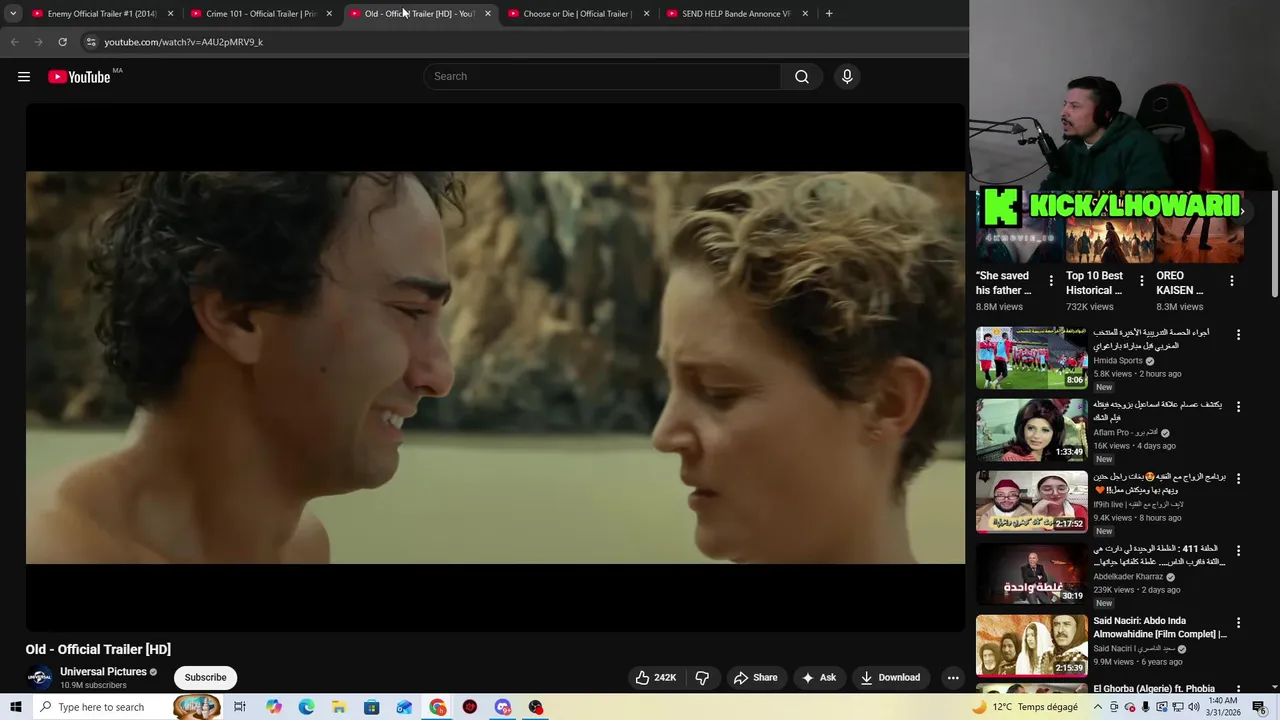
Task: Open options for the Hmida Sports video
Action: point(1238,335)
